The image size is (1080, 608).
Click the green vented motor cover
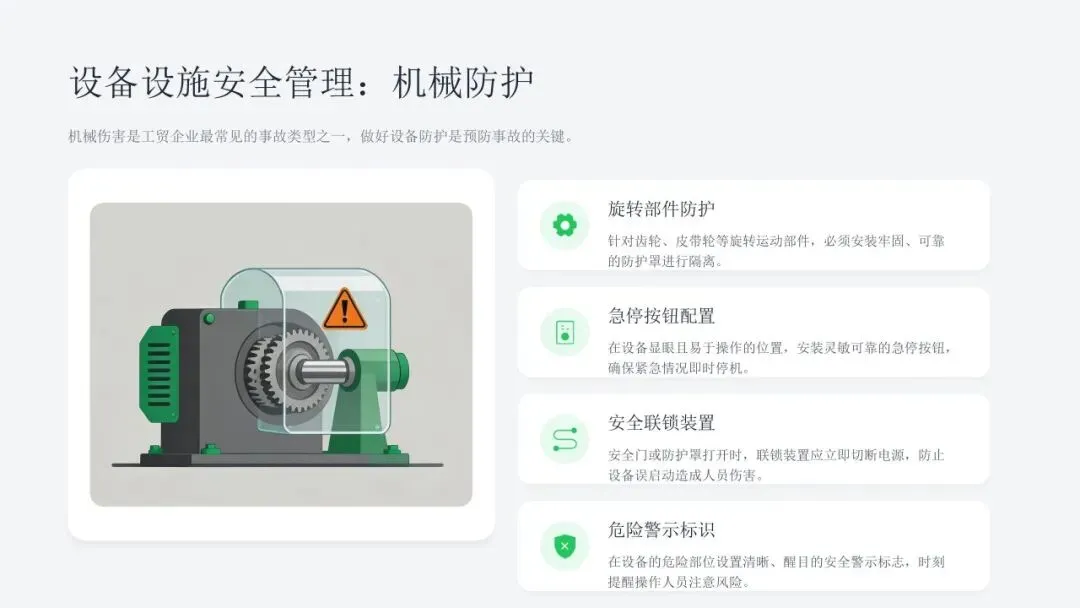159,373
